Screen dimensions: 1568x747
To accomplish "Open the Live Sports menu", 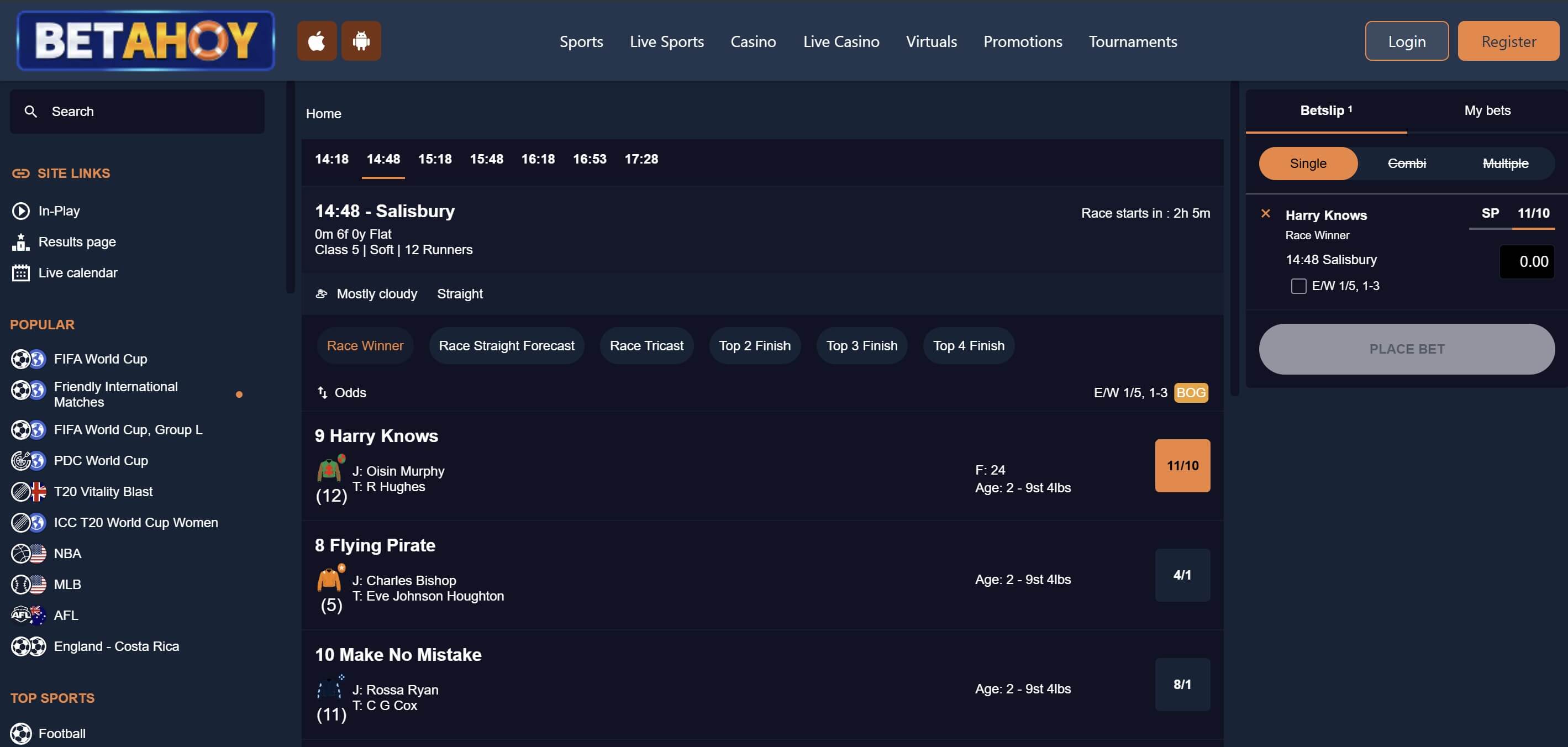I will (x=666, y=41).
